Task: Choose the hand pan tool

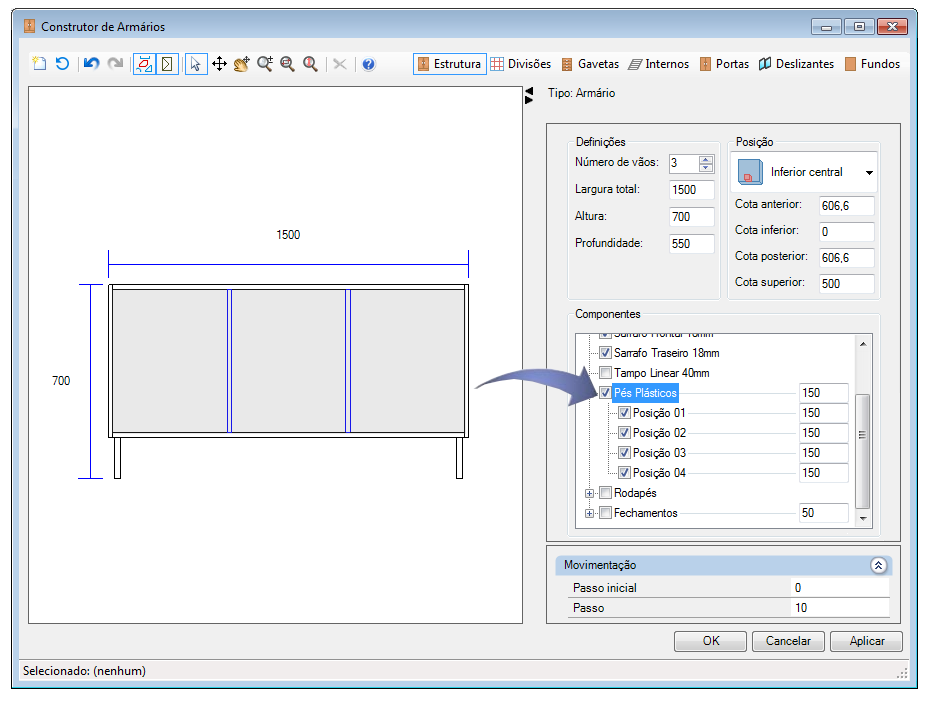Action: point(242,64)
